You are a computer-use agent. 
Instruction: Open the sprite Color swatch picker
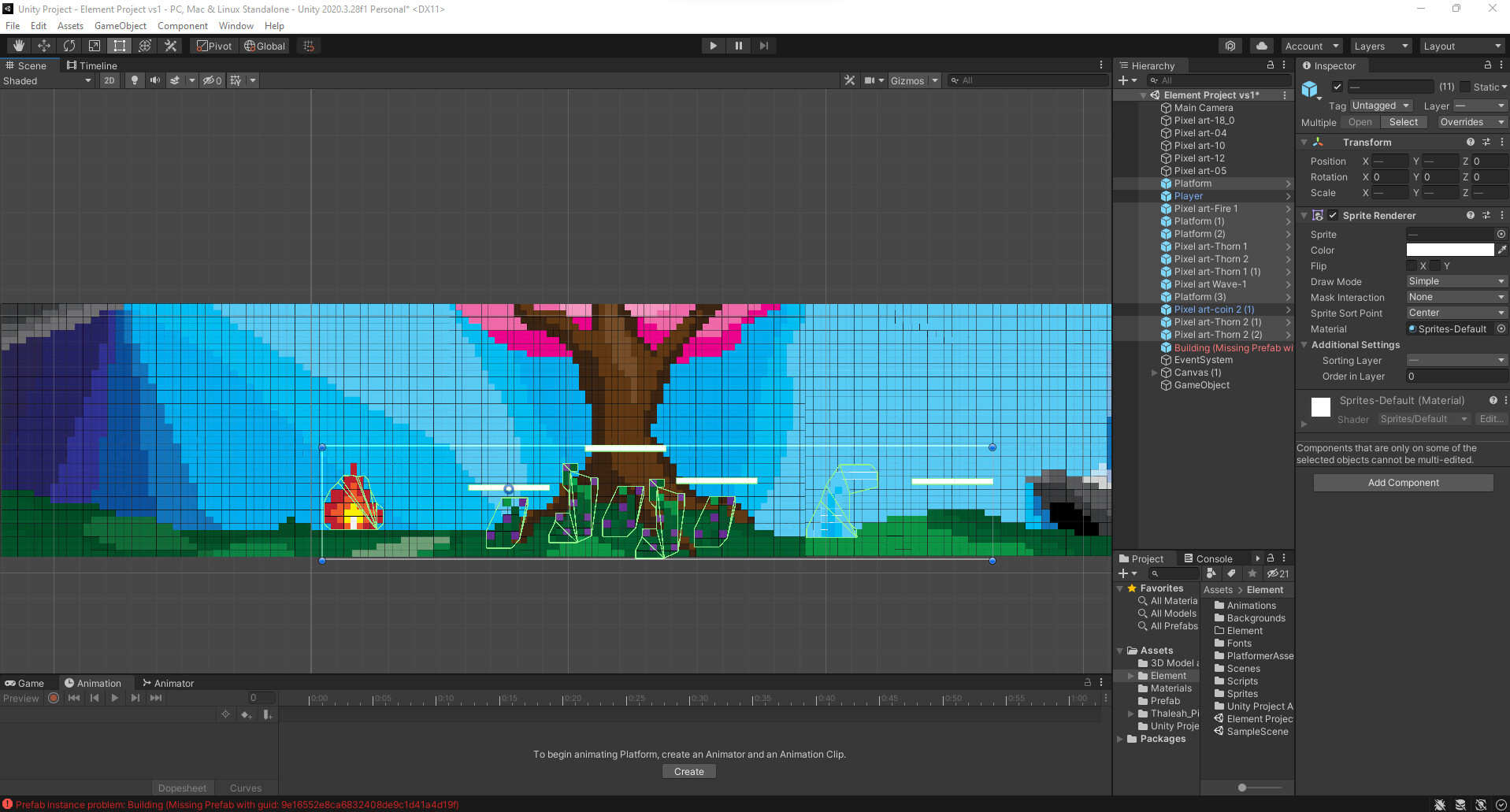1449,250
